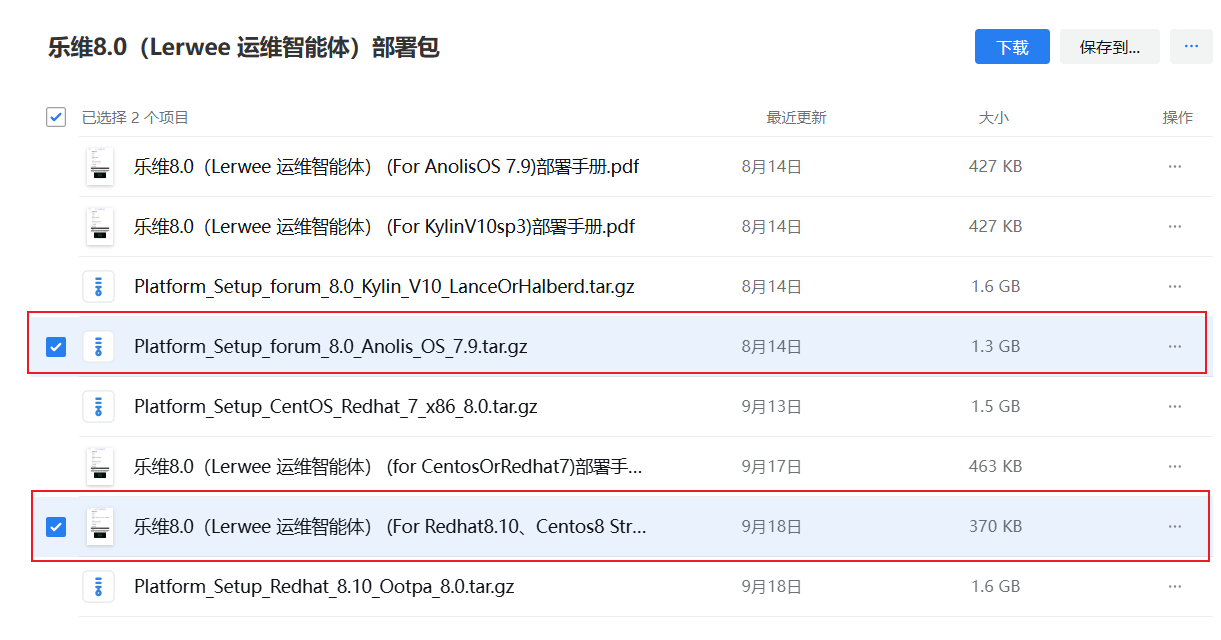Open more actions for KylinV10sp3 PDF row
Viewport: 1221px width, 640px height.
(x=1175, y=227)
